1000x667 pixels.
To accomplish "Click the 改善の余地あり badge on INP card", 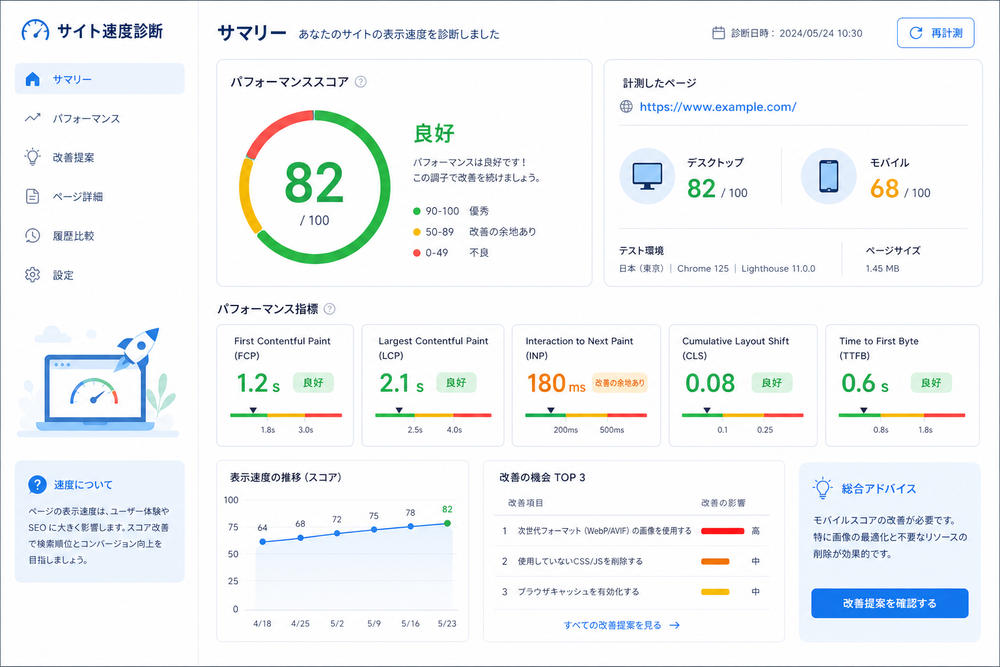I will click(620, 383).
